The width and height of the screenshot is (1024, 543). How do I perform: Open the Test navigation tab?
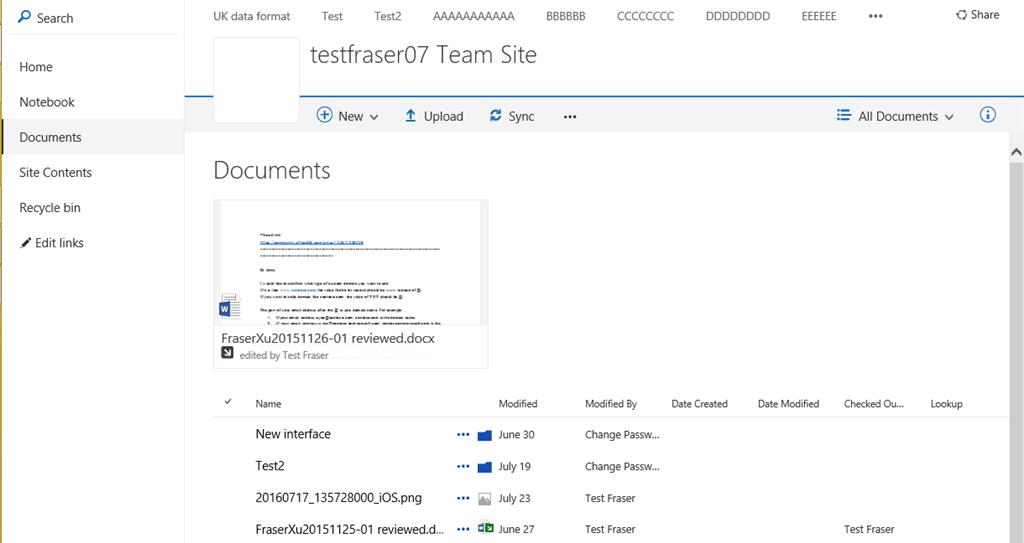332,16
